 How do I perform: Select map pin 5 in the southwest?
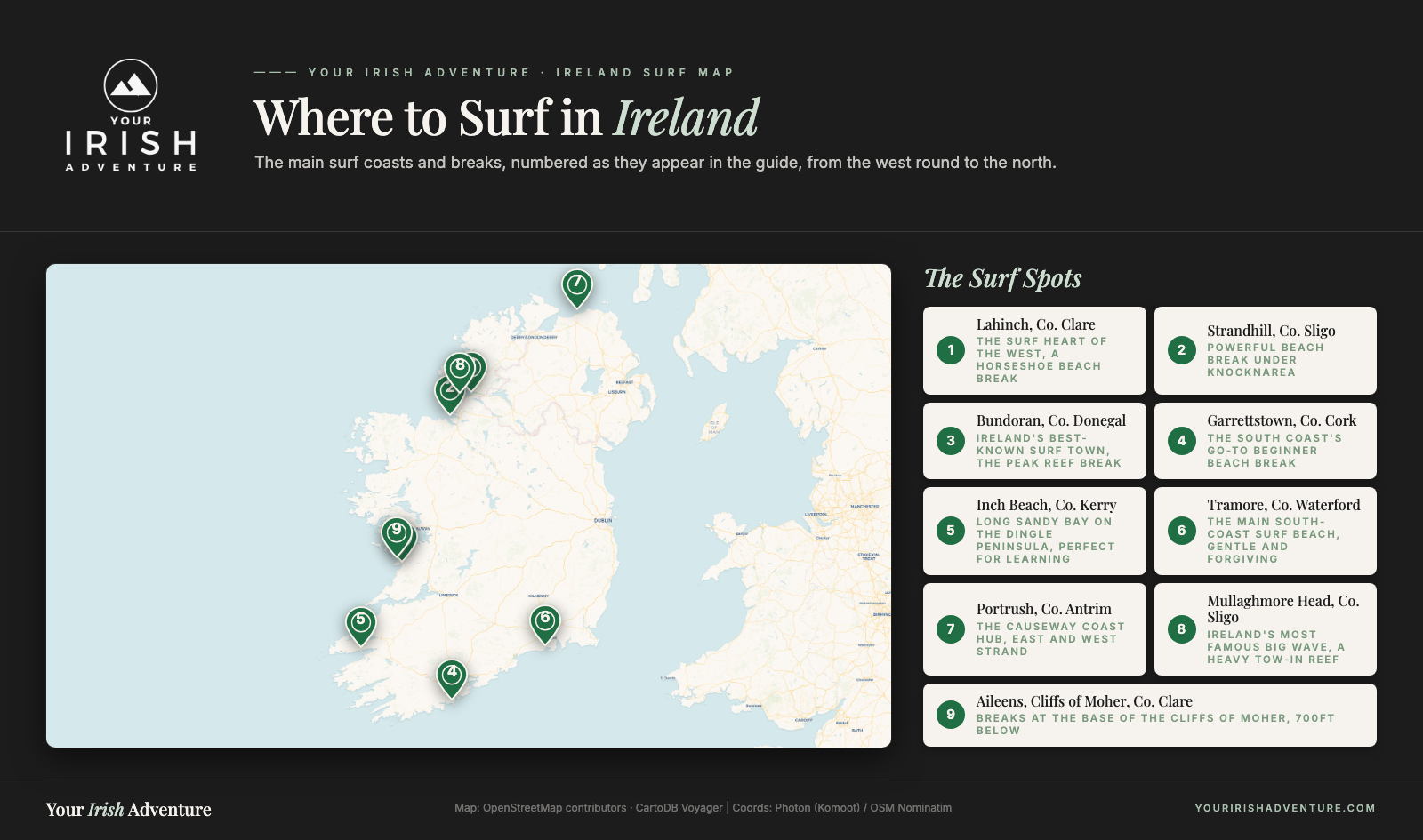tap(360, 626)
